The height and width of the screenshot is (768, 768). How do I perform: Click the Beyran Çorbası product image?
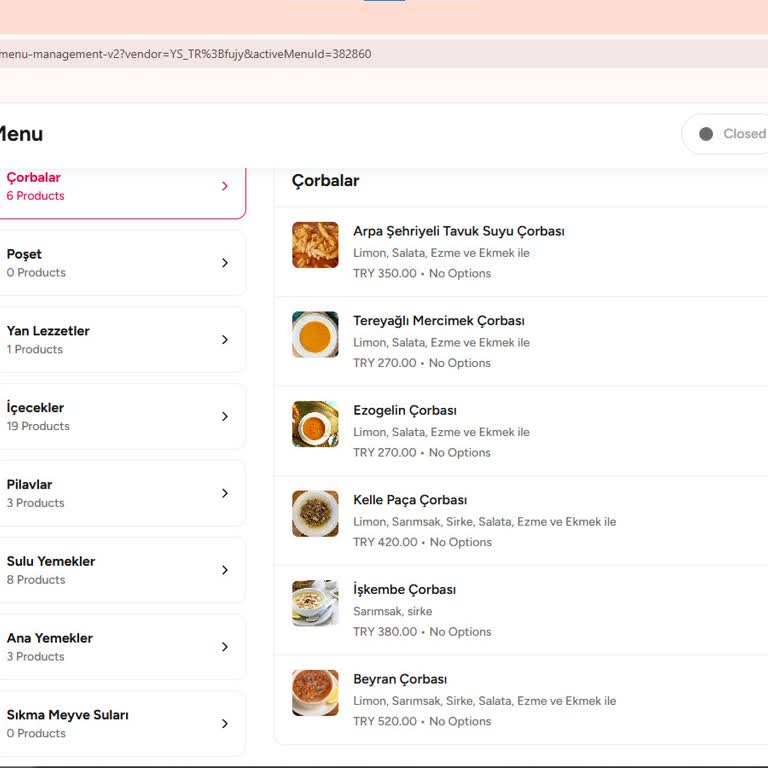coord(315,693)
